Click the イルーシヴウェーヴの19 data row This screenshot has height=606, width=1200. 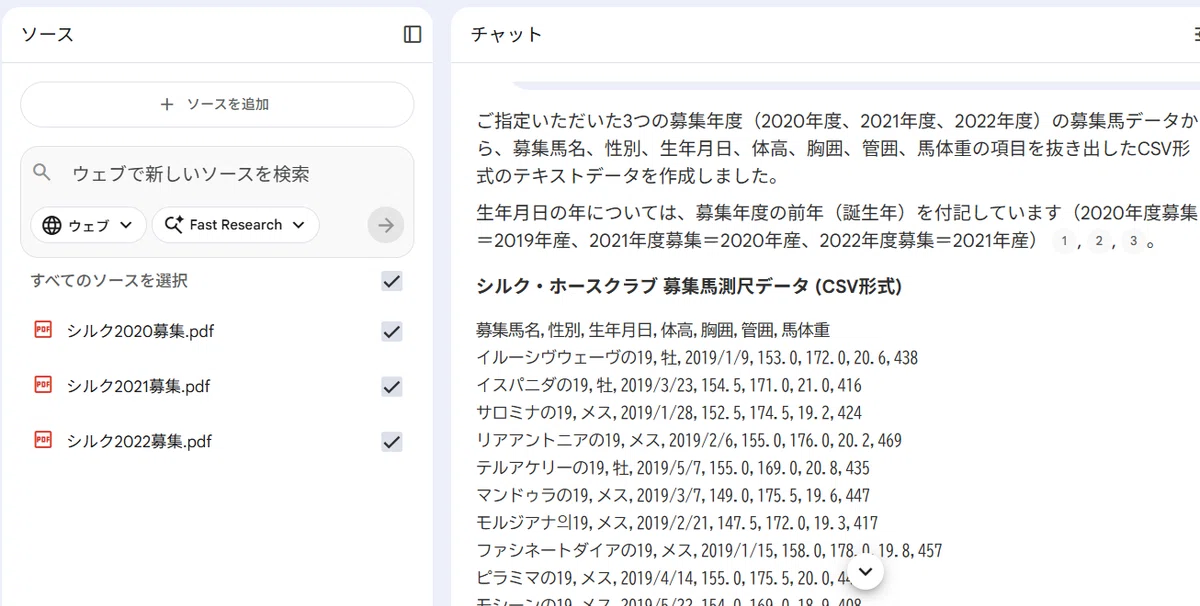pyautogui.click(x=697, y=357)
